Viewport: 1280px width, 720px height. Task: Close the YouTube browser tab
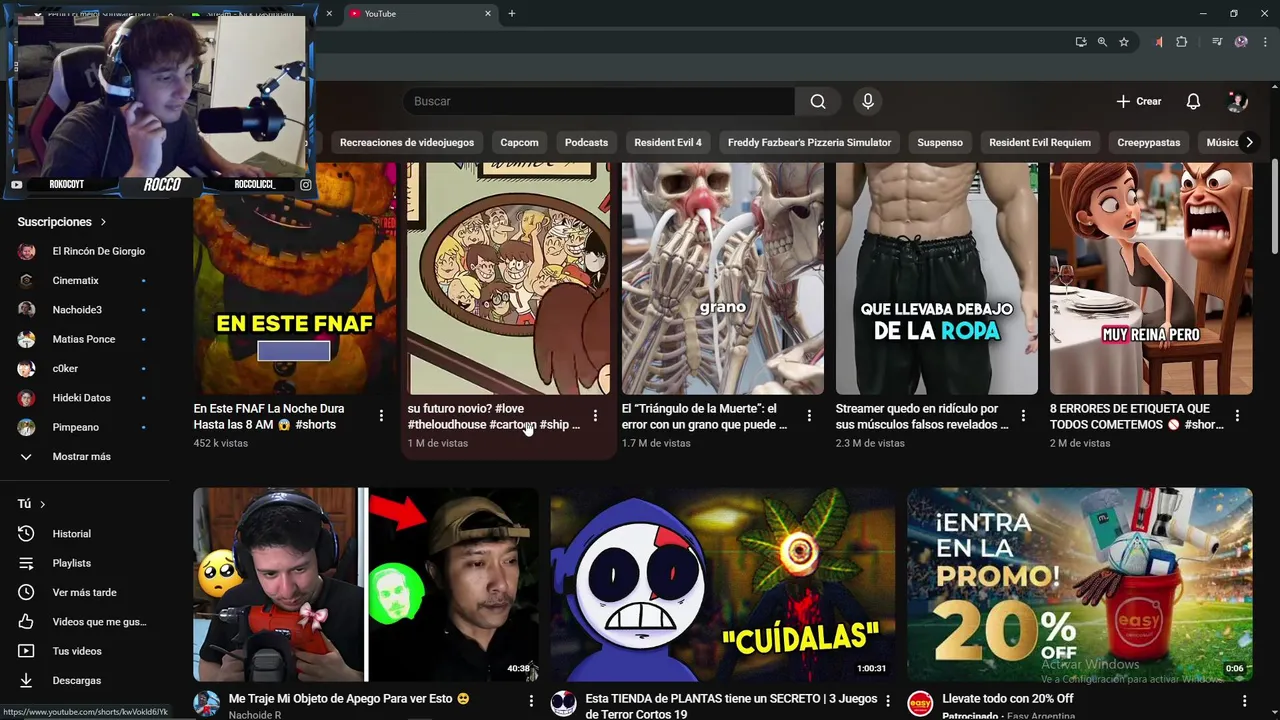[x=488, y=13]
